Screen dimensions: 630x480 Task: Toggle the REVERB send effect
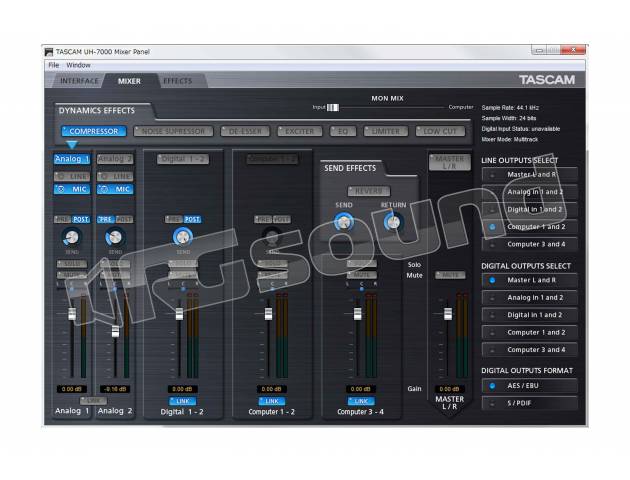(369, 191)
